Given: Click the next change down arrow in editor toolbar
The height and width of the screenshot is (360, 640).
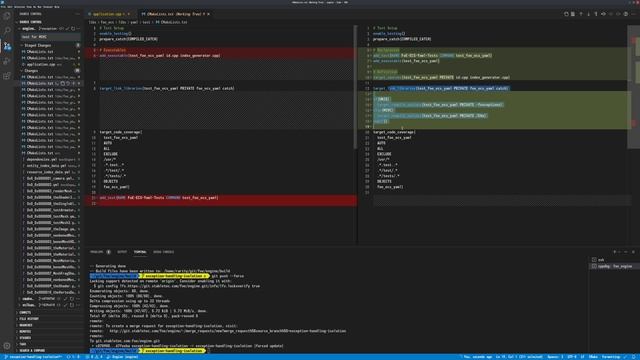Looking at the screenshot, I should pos(589,14).
